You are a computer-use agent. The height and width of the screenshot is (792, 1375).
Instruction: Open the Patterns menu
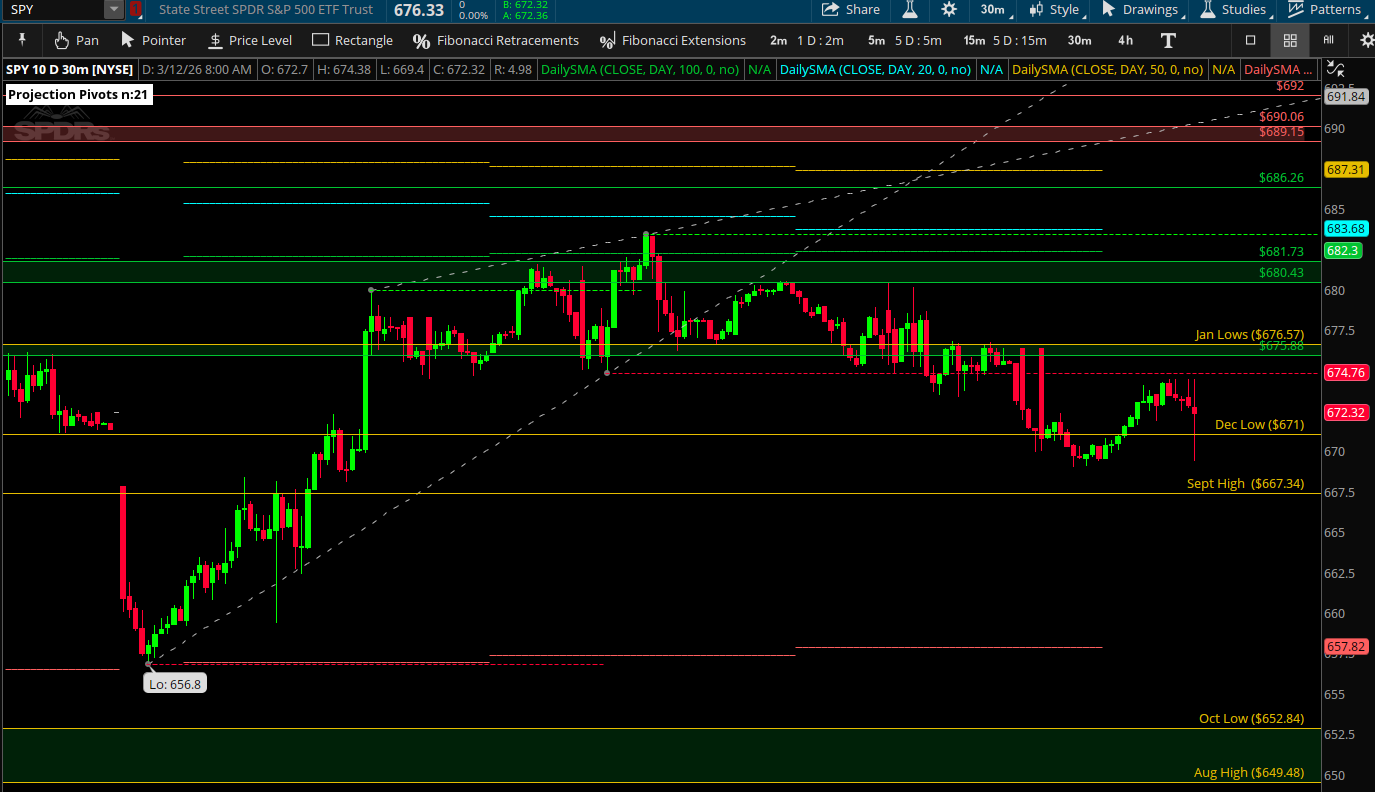coord(1325,10)
